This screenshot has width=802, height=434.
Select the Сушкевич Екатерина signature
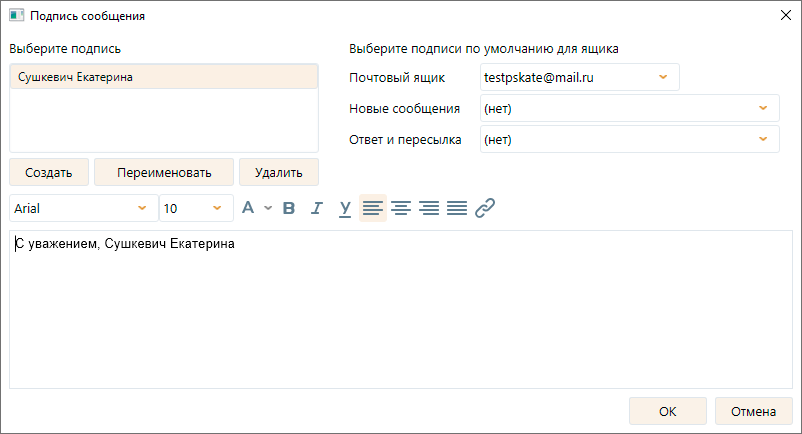163,77
